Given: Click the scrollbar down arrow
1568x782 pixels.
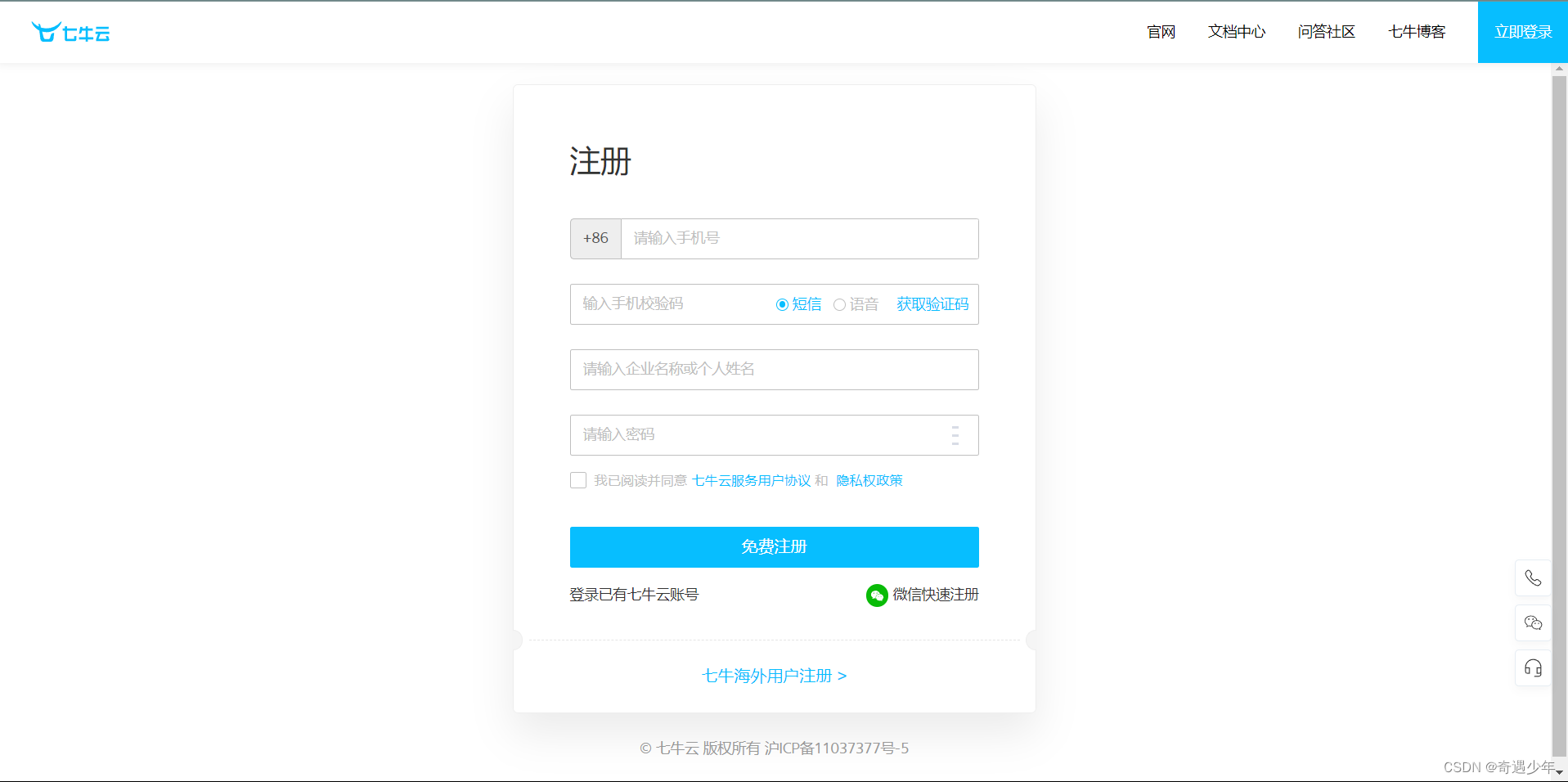Looking at the screenshot, I should [x=1559, y=771].
